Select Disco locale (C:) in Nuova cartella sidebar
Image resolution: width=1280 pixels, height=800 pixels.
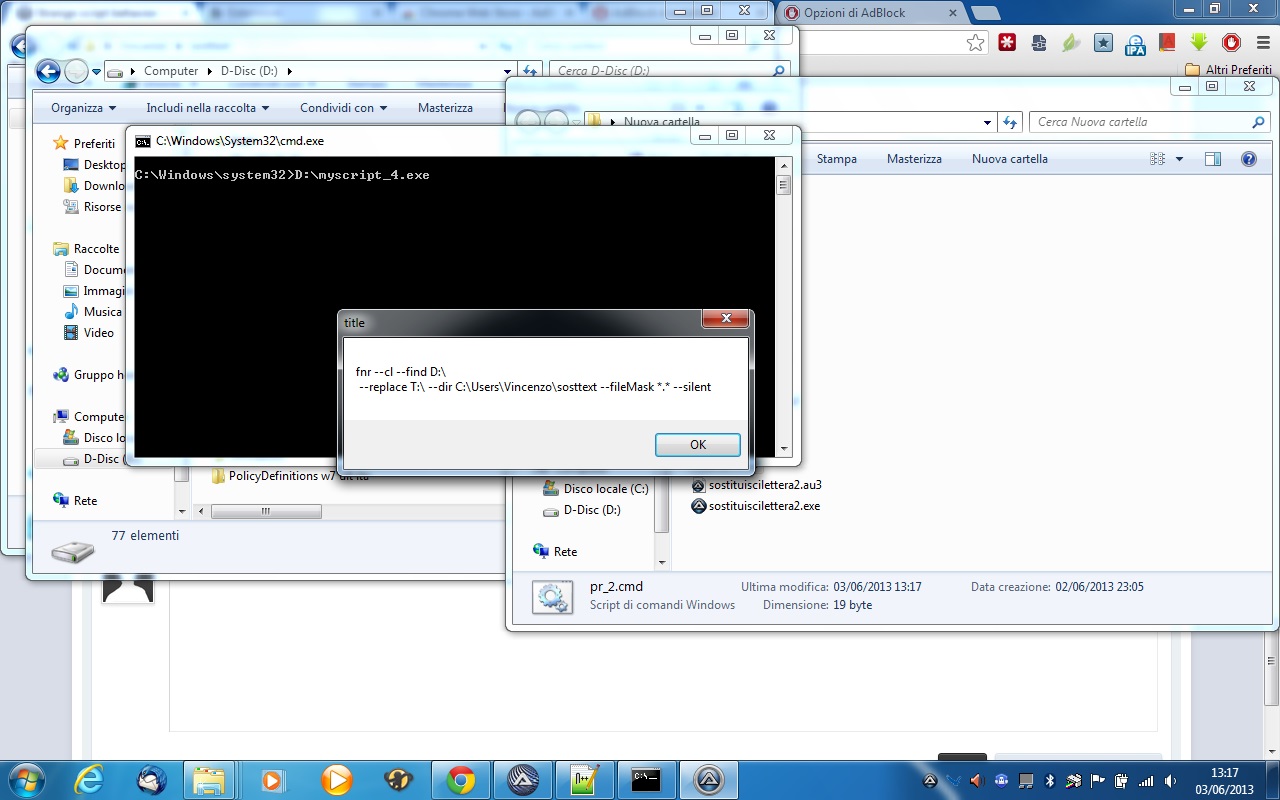coord(596,489)
